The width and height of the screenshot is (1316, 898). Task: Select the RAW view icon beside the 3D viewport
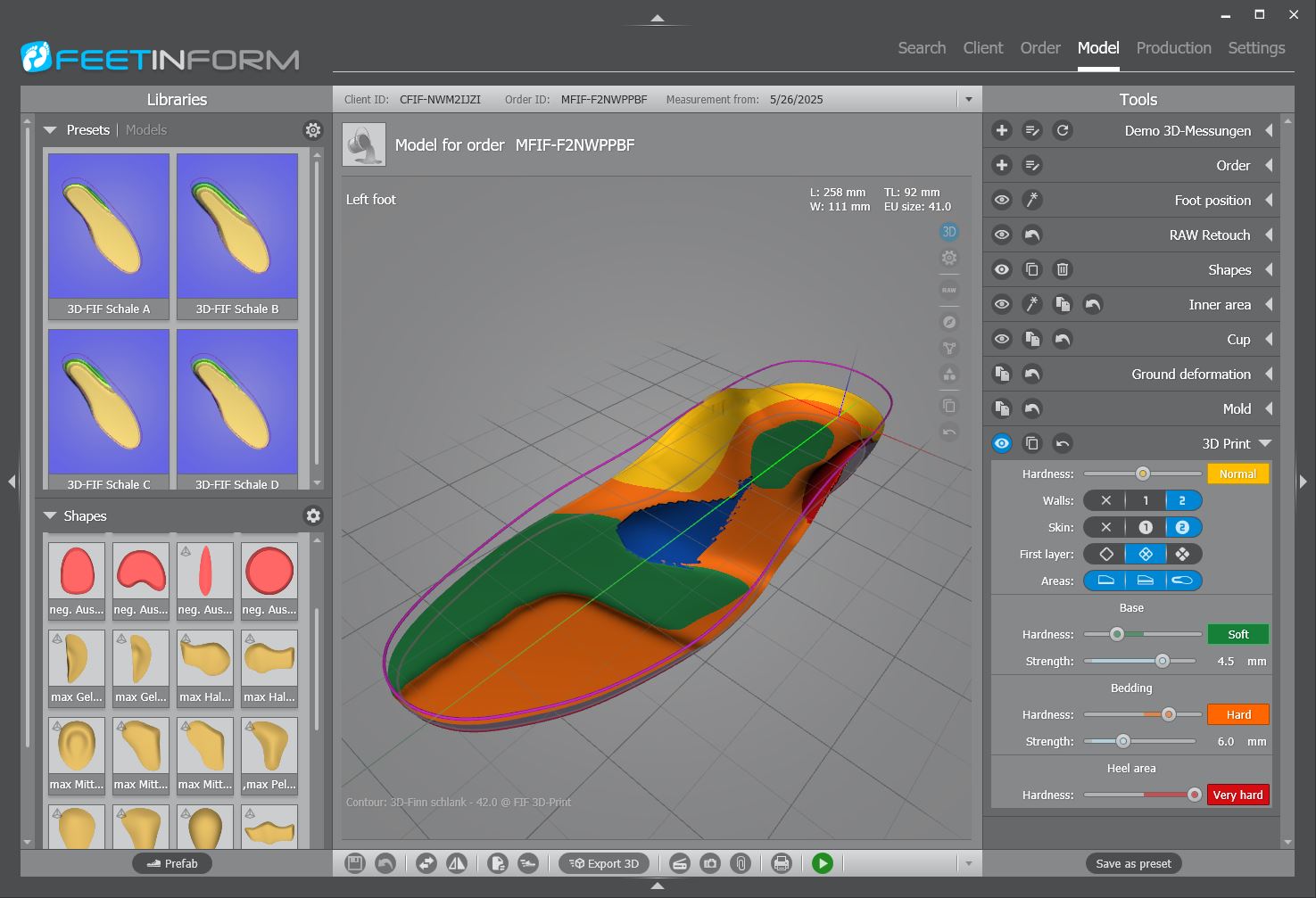point(948,289)
